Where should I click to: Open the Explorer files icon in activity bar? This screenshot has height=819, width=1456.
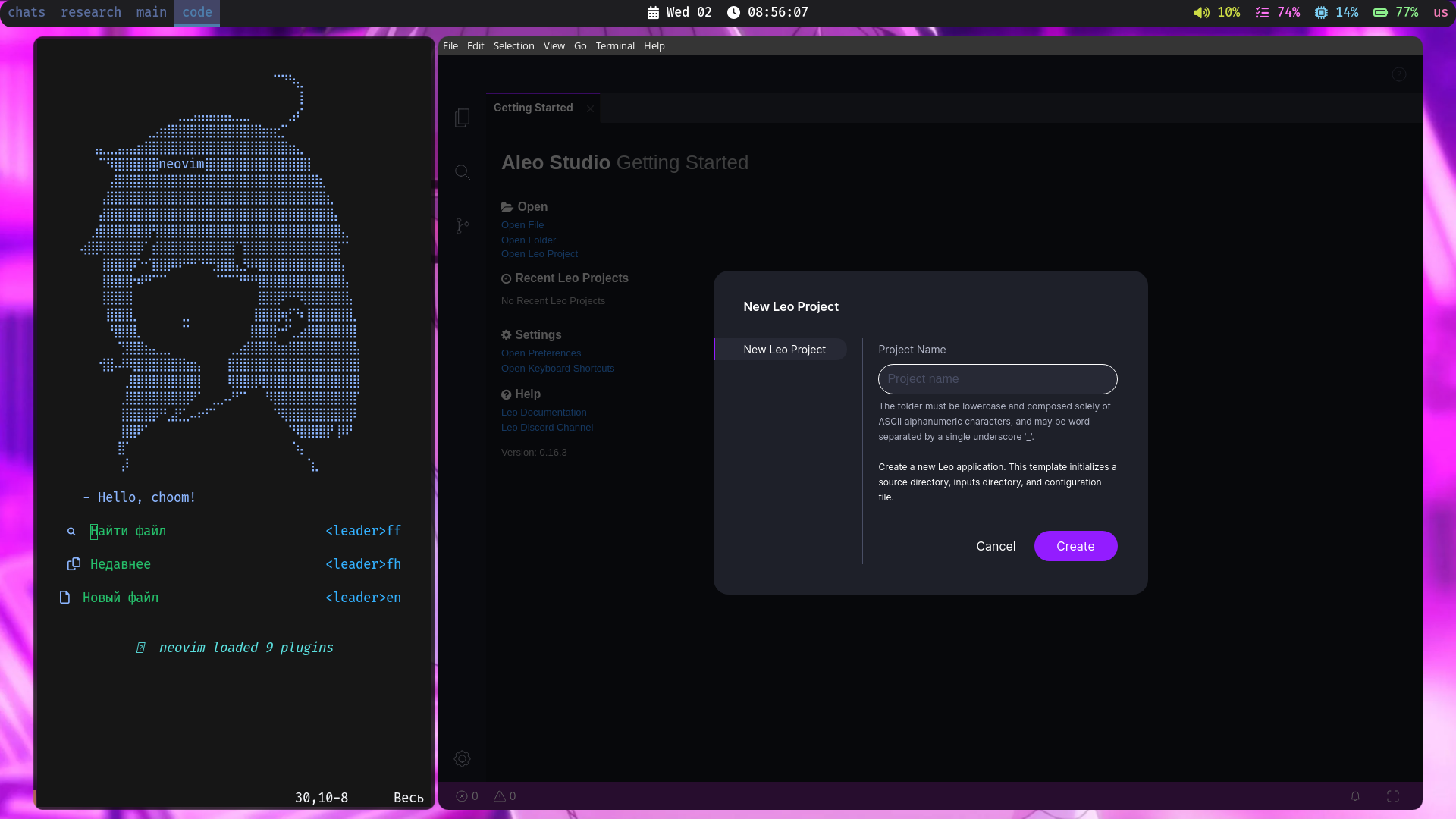(462, 118)
